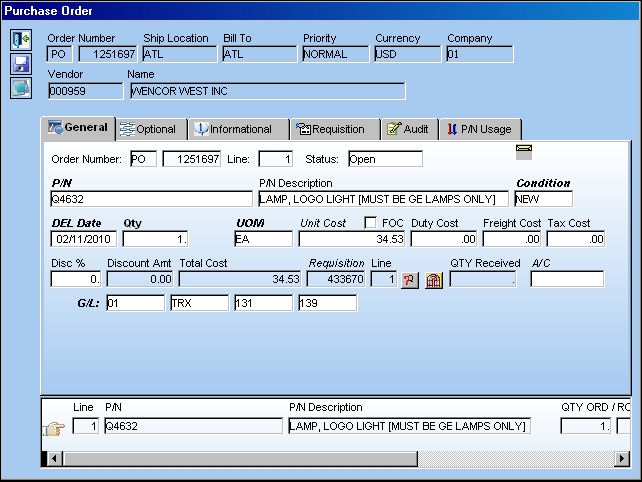Click the scrollbar right arrow button
Screen dimensions: 642x482
coord(622,459)
